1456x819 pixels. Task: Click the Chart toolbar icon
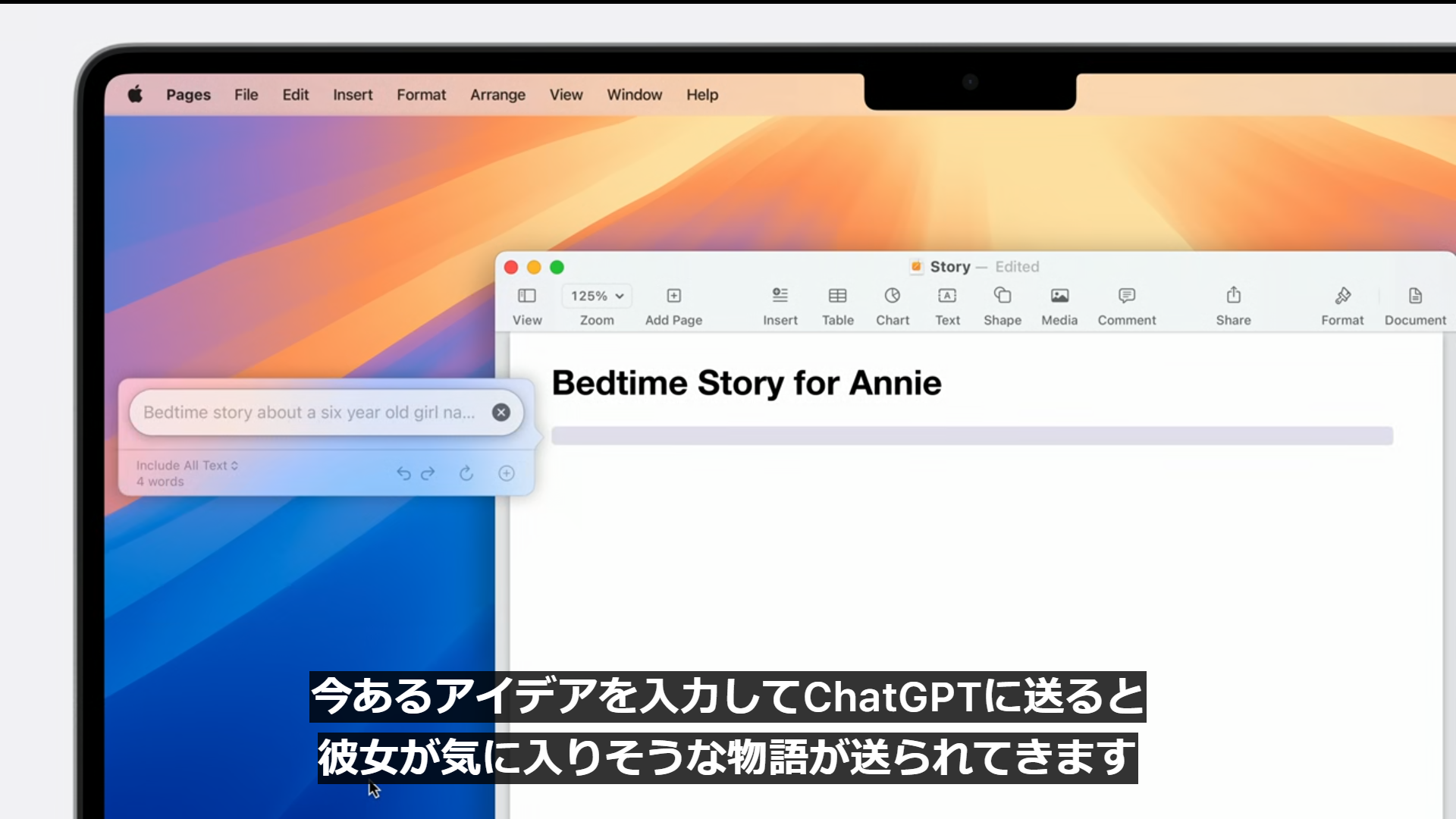(893, 297)
